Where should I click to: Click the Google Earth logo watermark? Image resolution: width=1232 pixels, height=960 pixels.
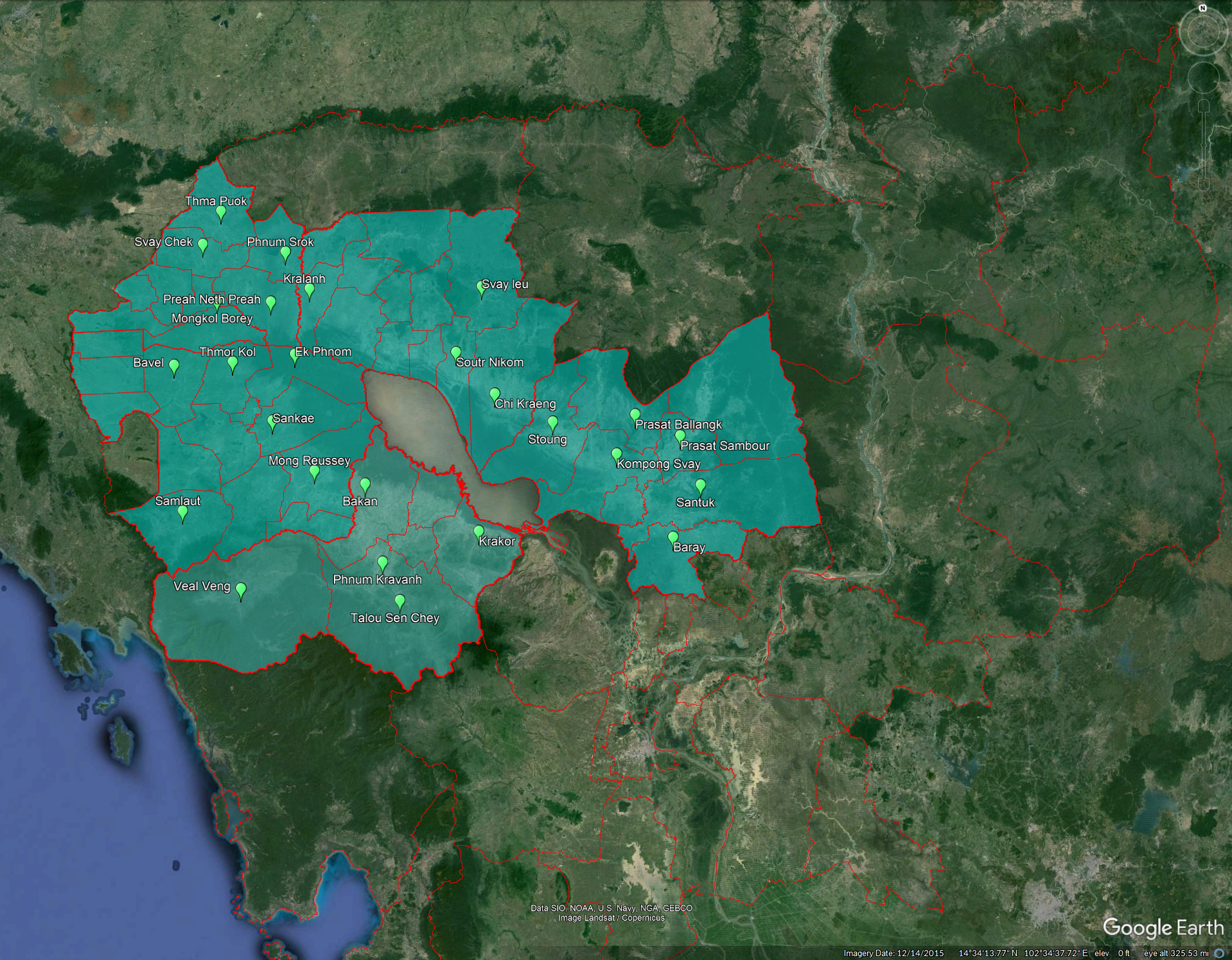[1163, 928]
